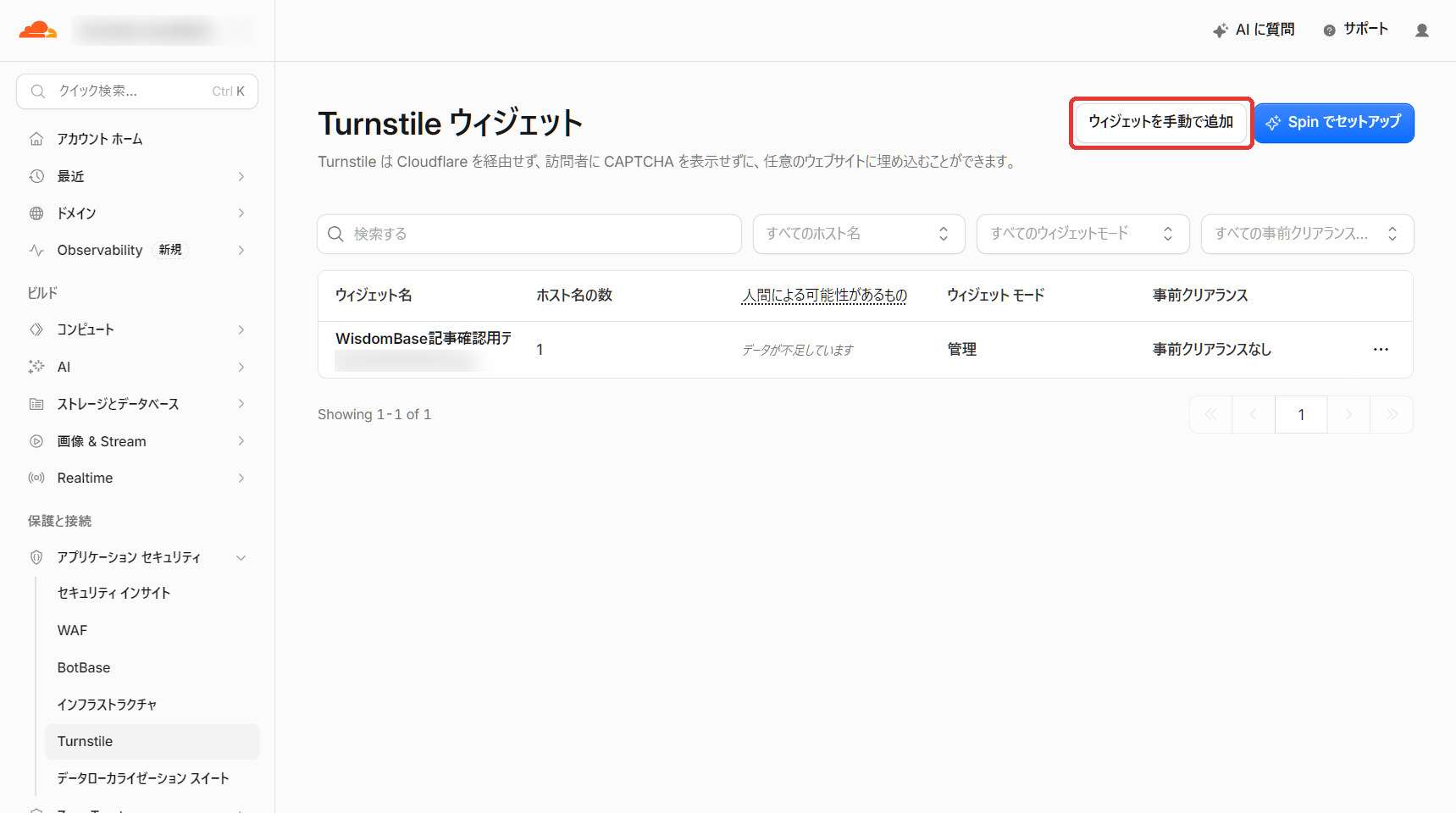Click the コンピュート diamond icon
Viewport: 1456px width, 813px height.
click(36, 329)
